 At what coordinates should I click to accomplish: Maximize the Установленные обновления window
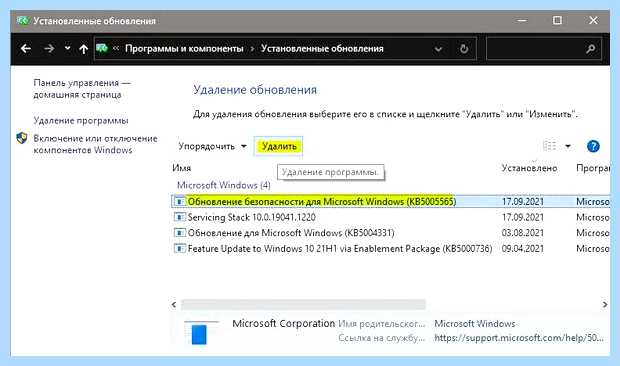tap(557, 20)
